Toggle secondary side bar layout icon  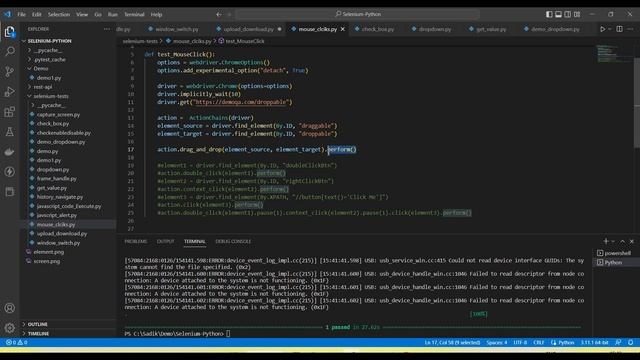click(x=567, y=14)
